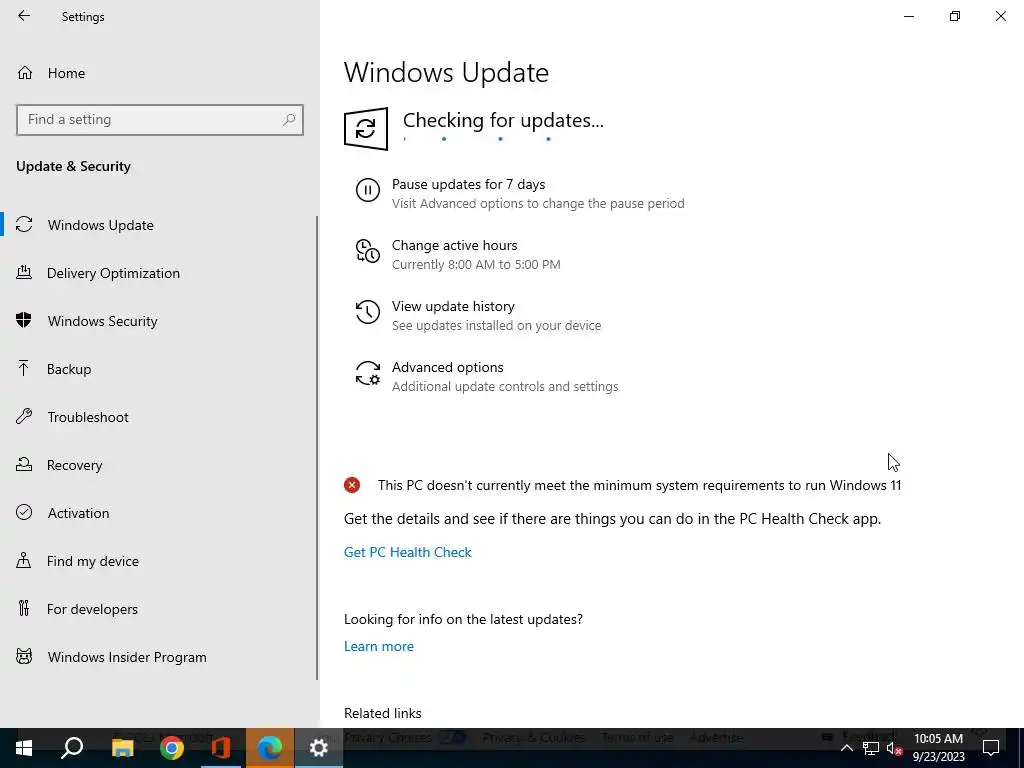Click the Home house icon
1024x768 pixels.
tap(25, 72)
